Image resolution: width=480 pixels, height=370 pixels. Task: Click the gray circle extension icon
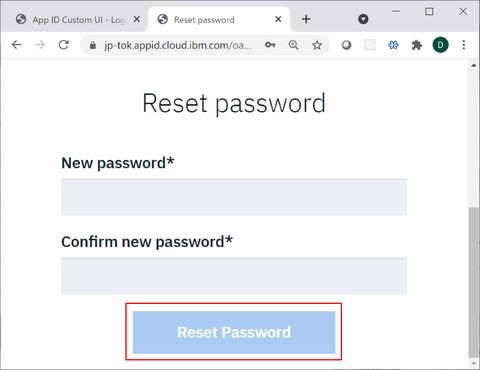346,45
